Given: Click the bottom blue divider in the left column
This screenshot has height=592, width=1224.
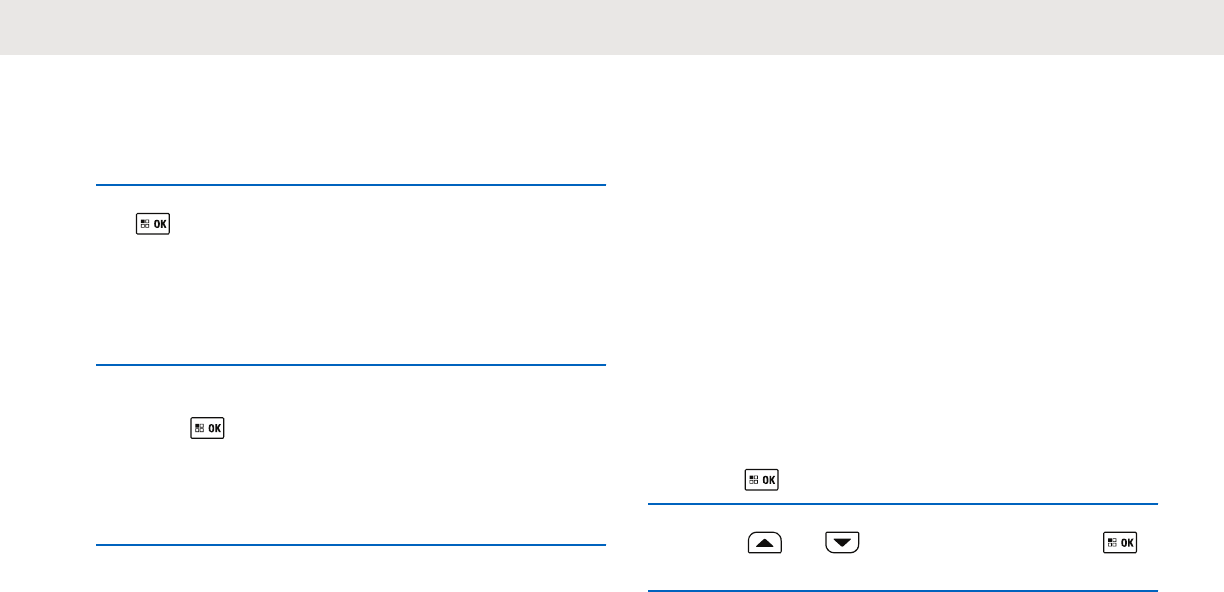Looking at the screenshot, I should [351, 545].
